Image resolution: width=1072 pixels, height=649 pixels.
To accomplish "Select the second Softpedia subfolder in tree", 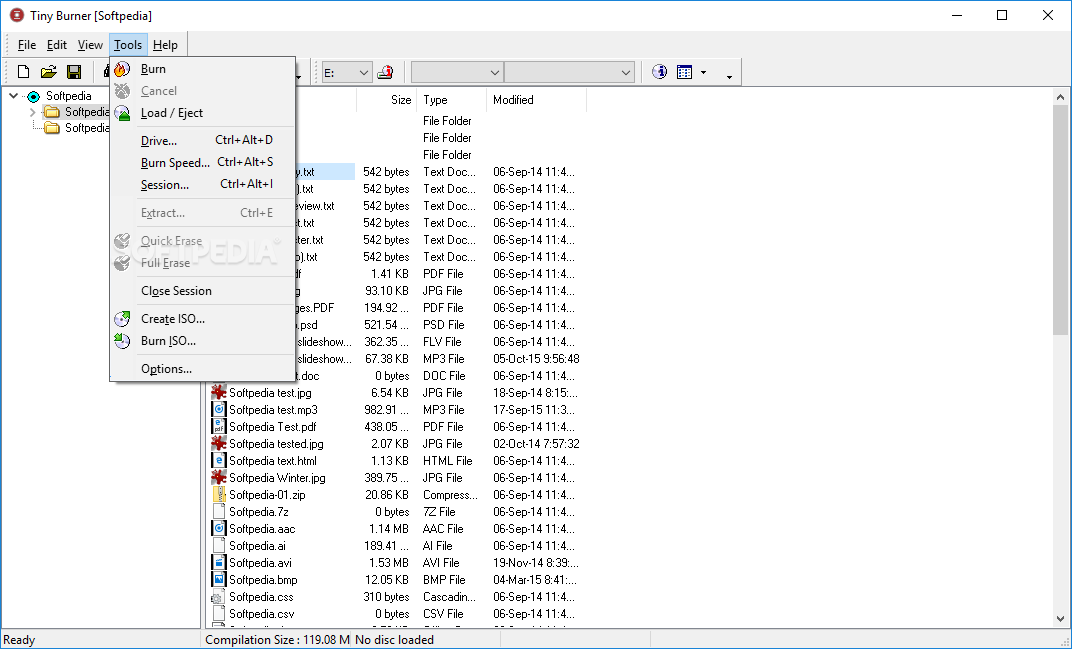I will click(x=87, y=128).
